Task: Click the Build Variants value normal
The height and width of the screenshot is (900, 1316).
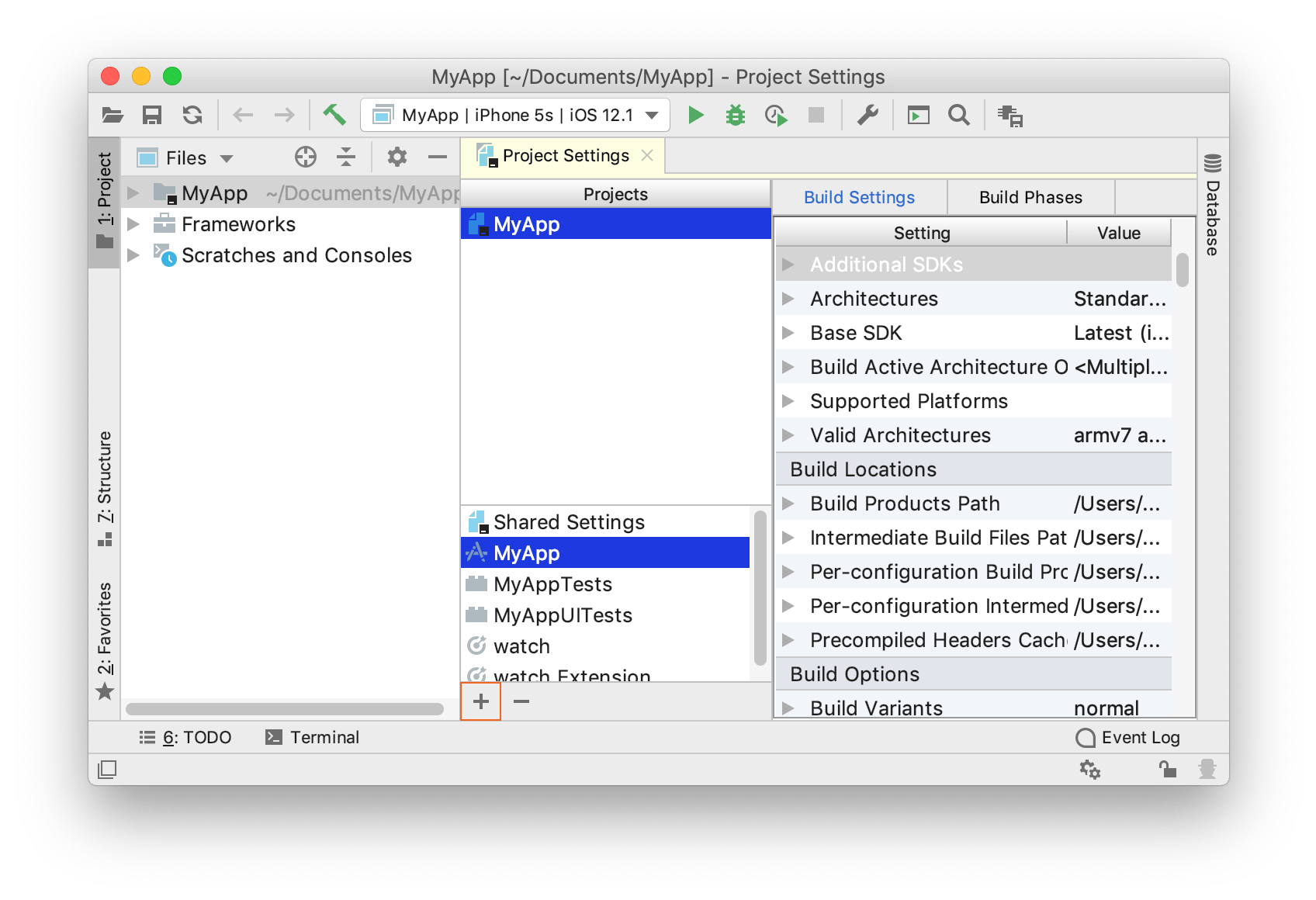Action: 1106,708
